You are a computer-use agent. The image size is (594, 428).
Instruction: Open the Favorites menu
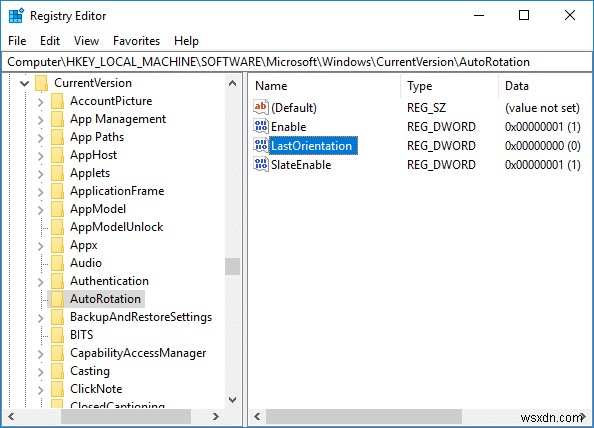click(x=136, y=41)
